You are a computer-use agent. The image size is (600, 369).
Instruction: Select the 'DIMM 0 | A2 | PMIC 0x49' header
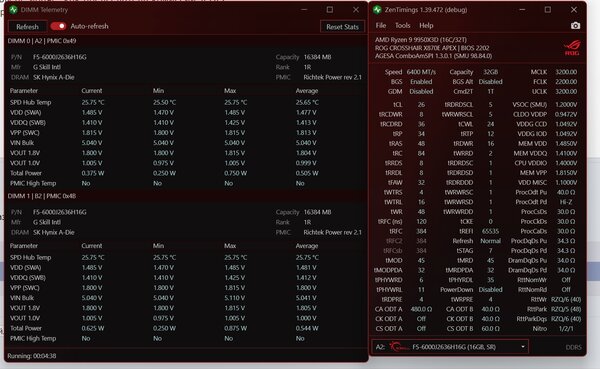pos(42,41)
